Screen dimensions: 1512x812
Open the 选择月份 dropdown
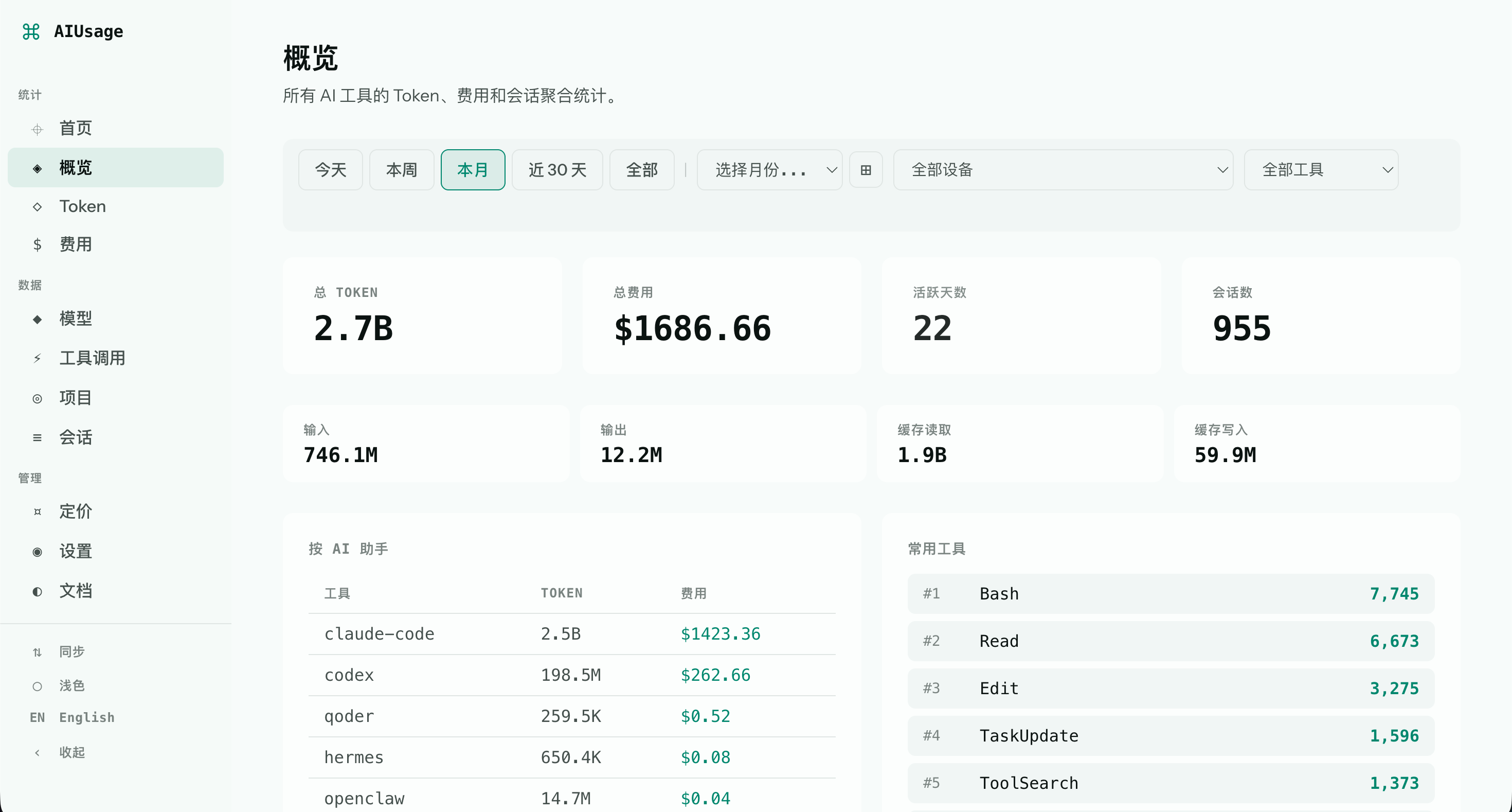tap(769, 170)
